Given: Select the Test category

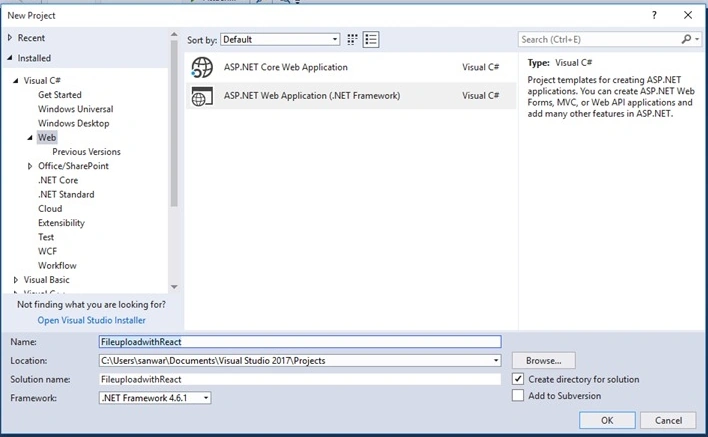Looking at the screenshot, I should (46, 237).
